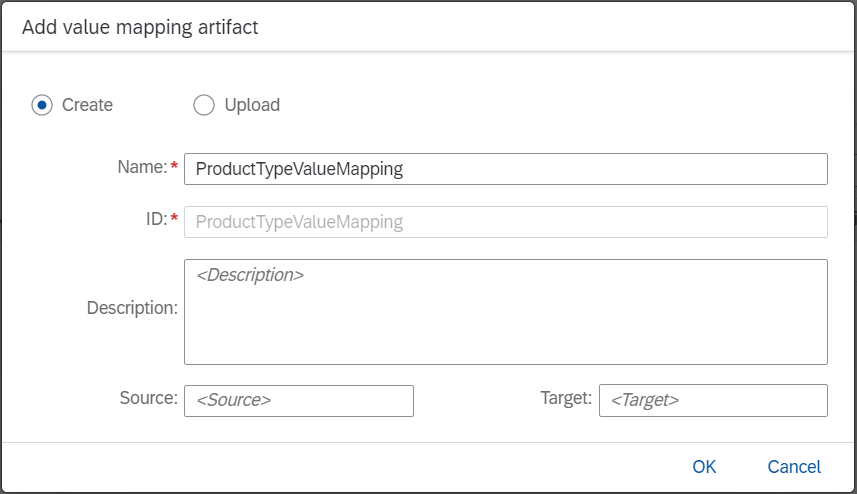The image size is (857, 494).
Task: Focus the Target input field
Action: pyautogui.click(x=713, y=401)
